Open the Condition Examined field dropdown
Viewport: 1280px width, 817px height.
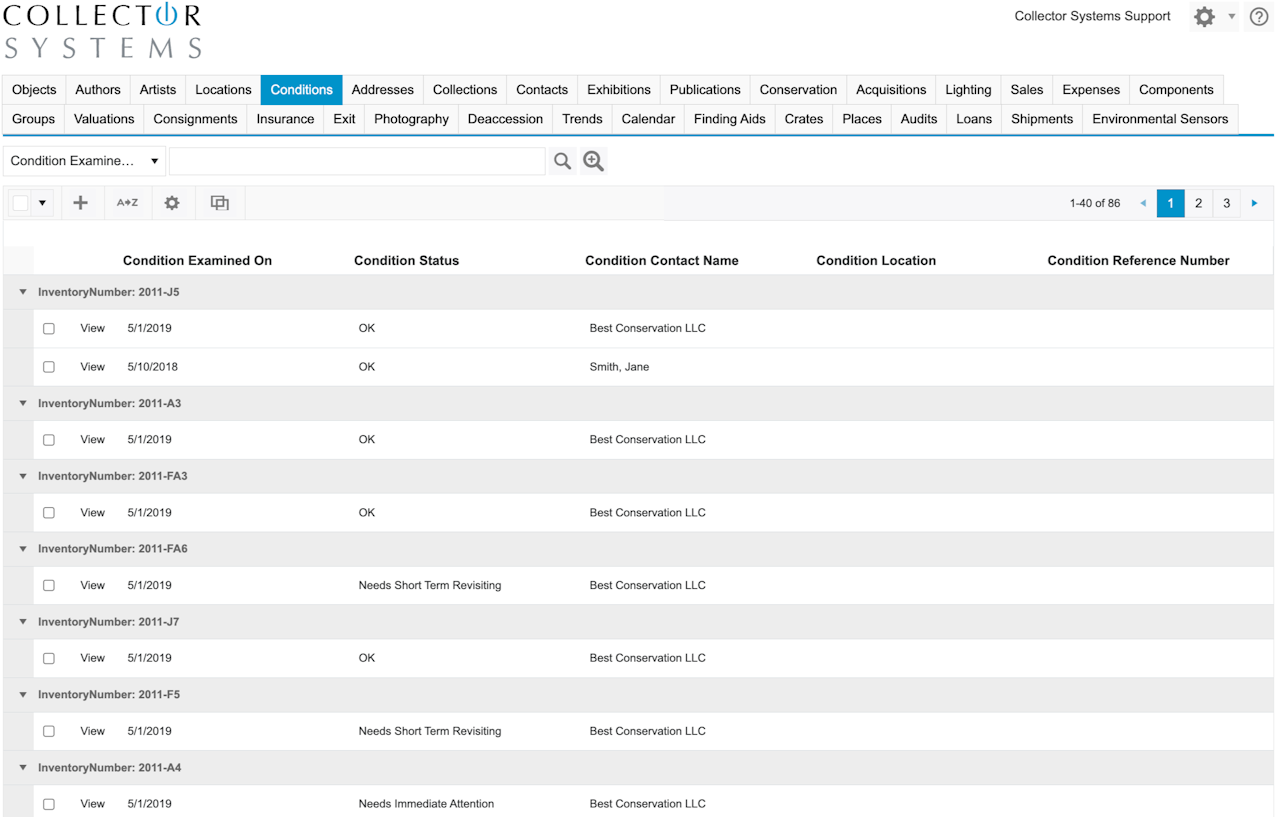tap(85, 161)
